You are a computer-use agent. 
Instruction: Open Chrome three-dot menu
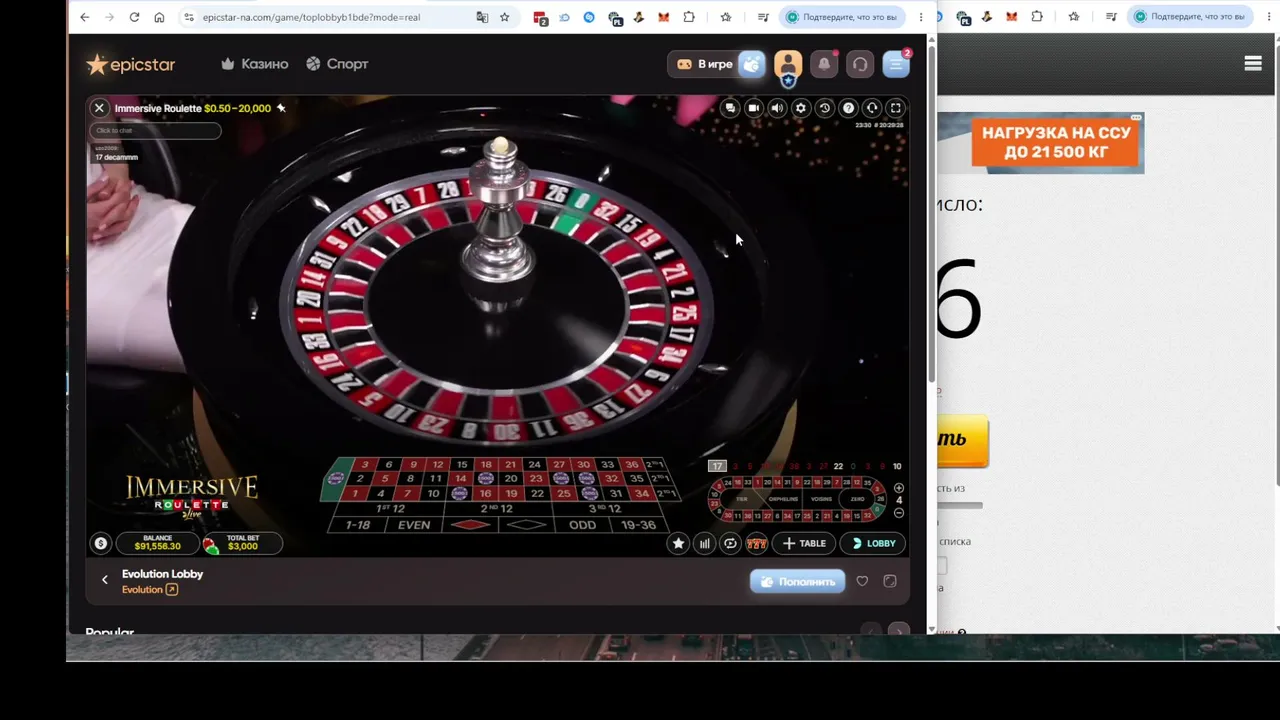921,17
